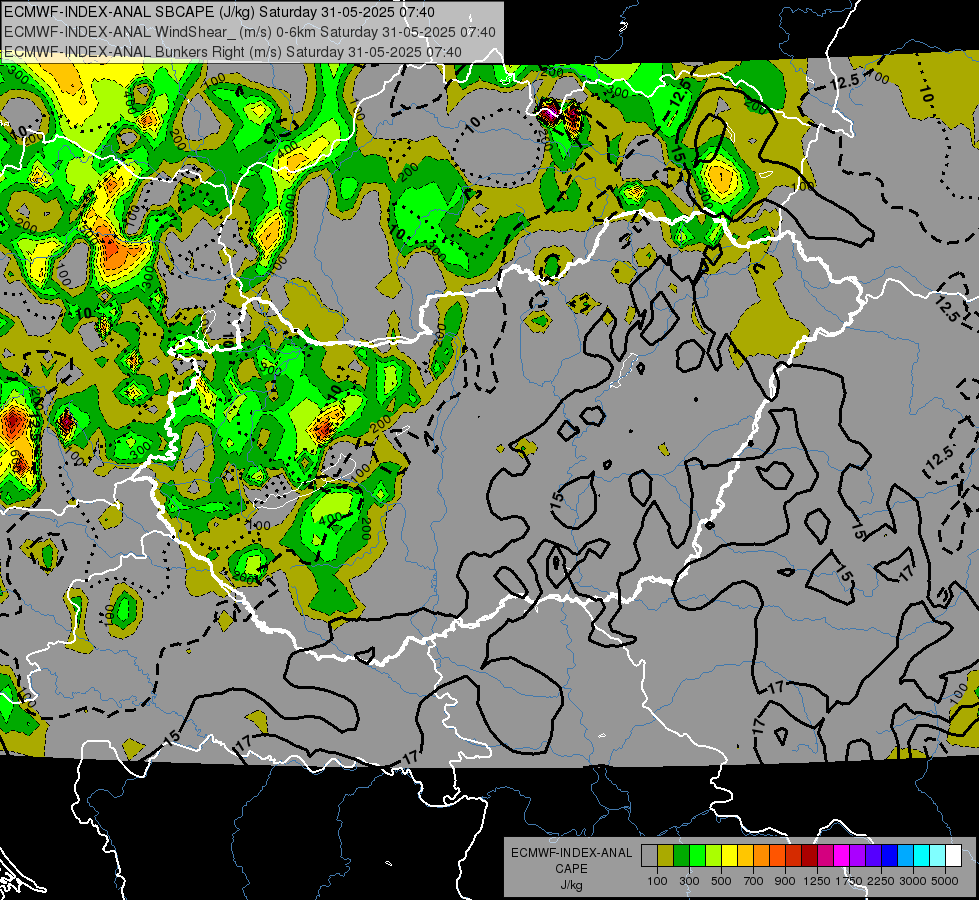
Task: Click the legend word CAPE
Action: pos(571,869)
